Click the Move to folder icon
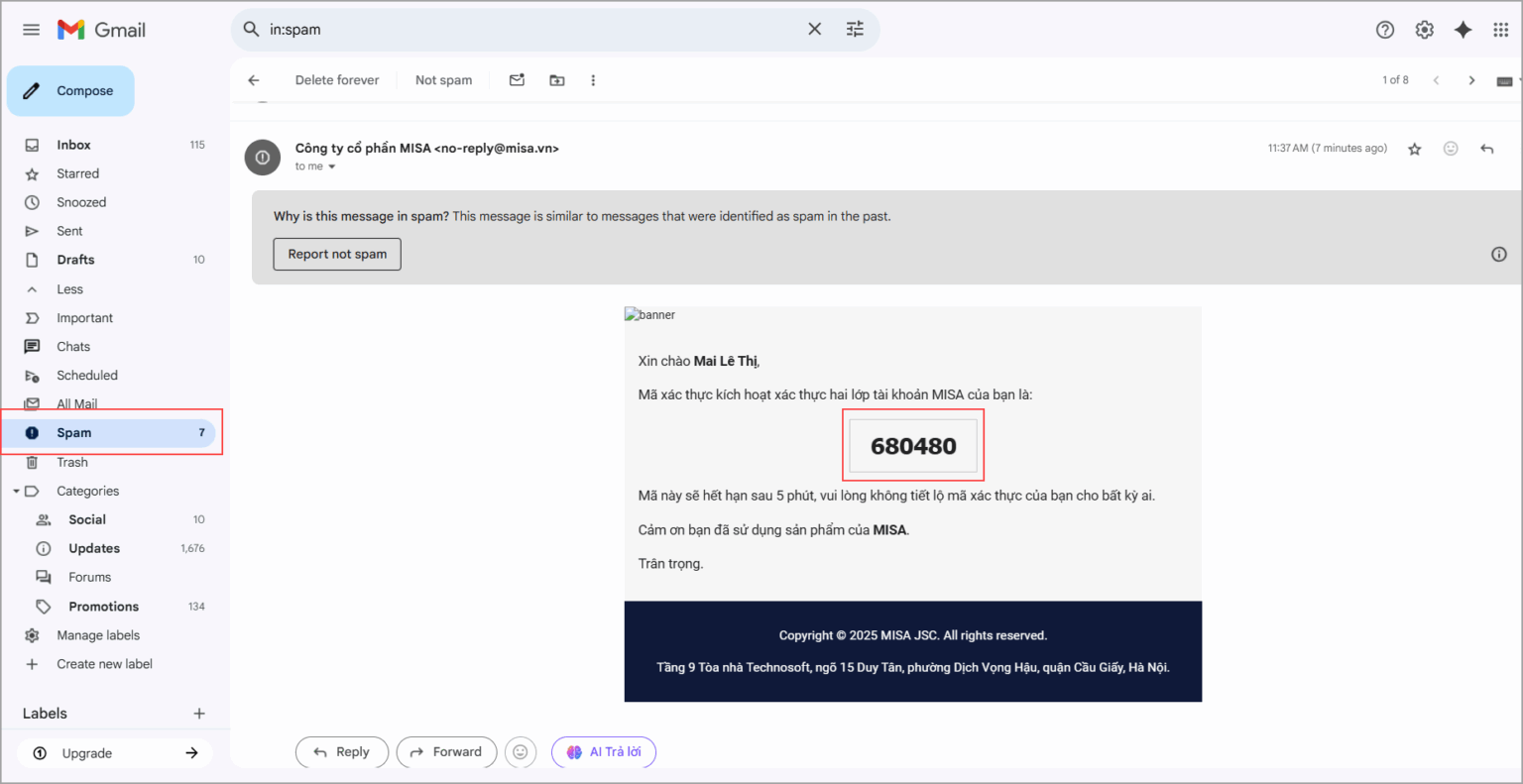Screen dimensions: 1523x784 pos(556,80)
